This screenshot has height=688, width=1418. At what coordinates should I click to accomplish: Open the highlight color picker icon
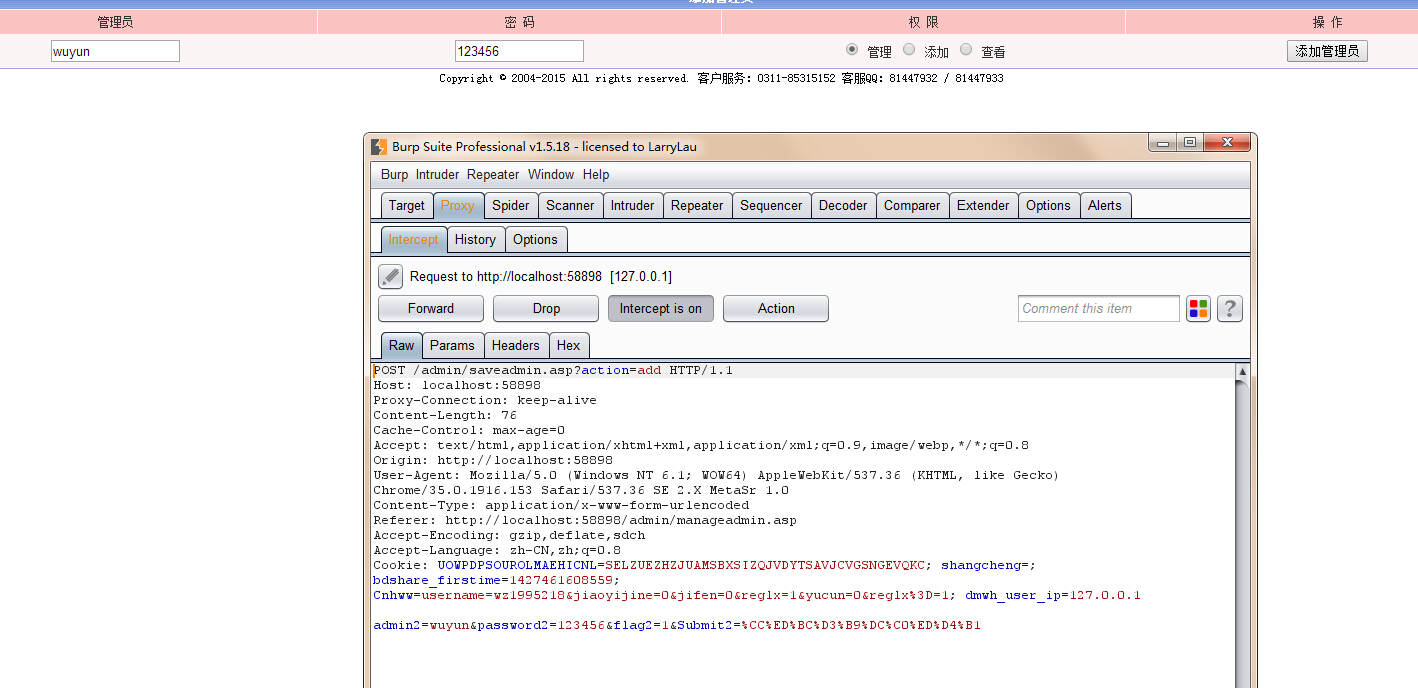1198,309
